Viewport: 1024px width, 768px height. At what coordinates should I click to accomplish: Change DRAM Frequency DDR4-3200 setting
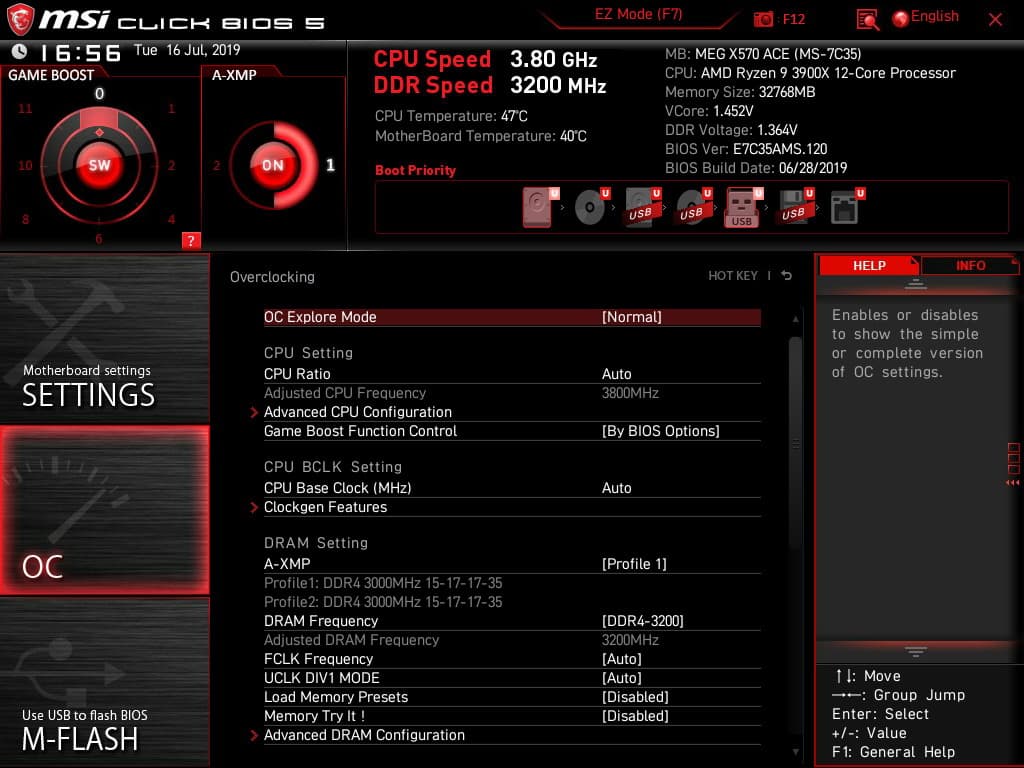pyautogui.click(x=643, y=621)
